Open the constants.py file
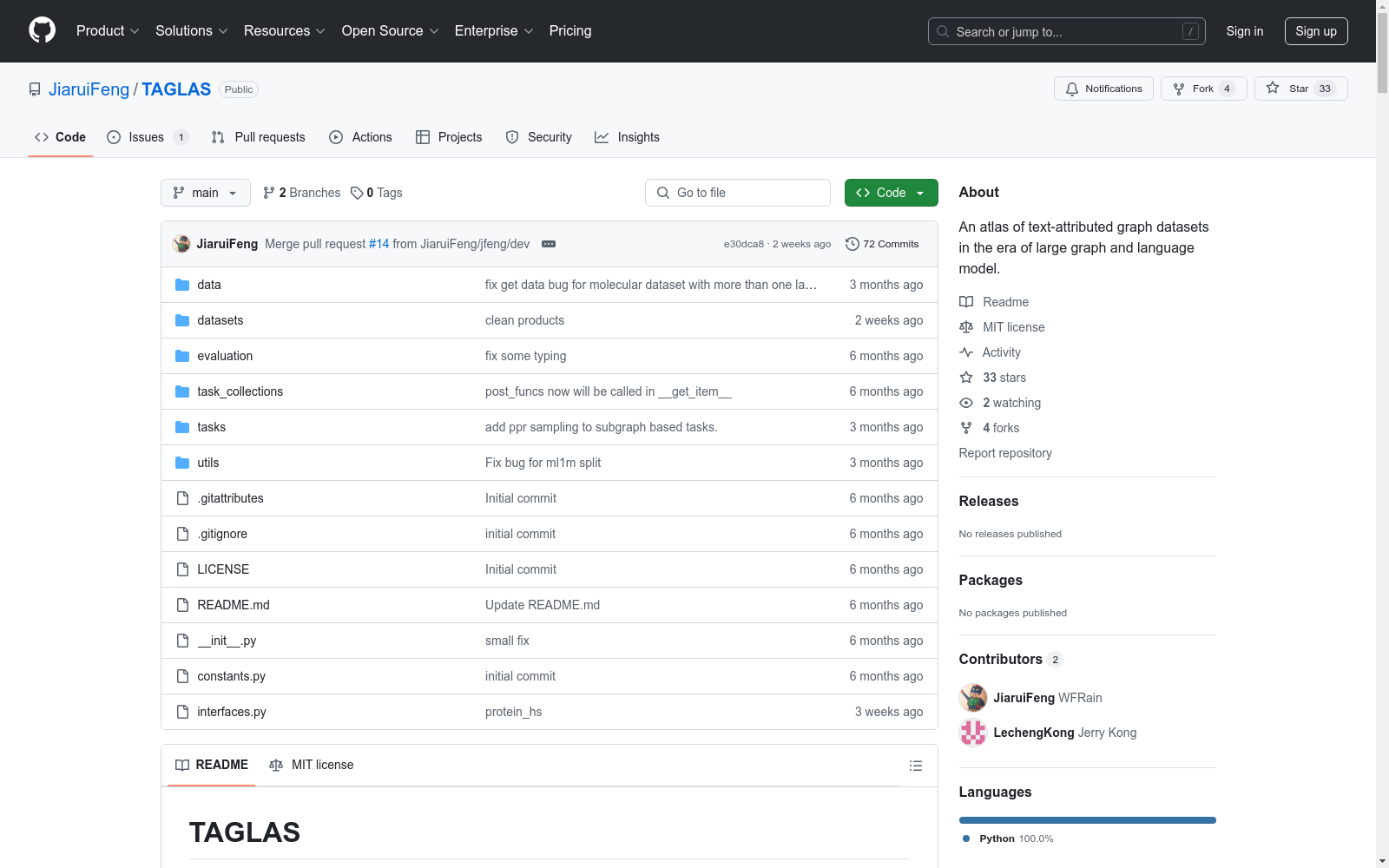 pos(232,676)
